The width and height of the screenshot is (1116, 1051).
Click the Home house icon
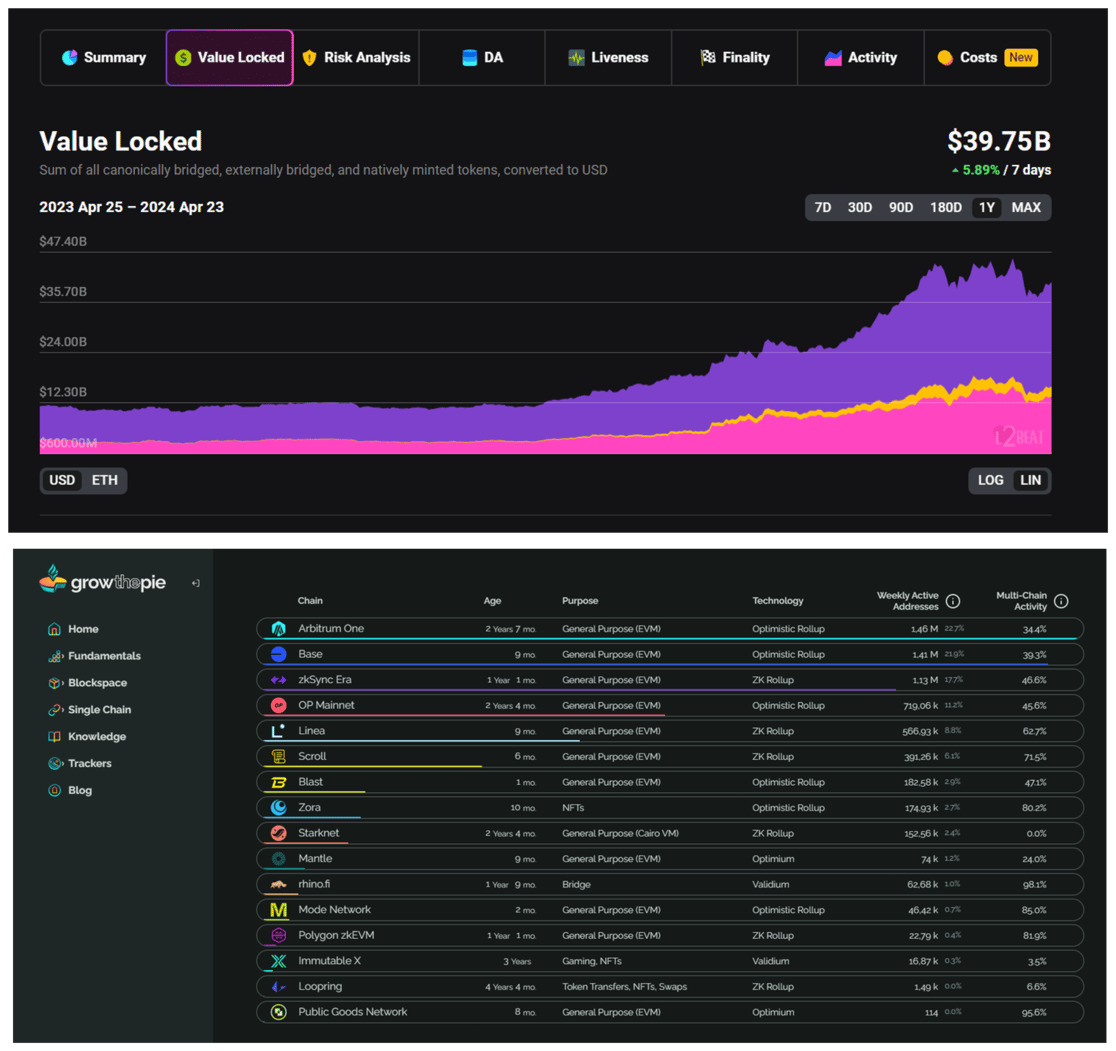54,629
